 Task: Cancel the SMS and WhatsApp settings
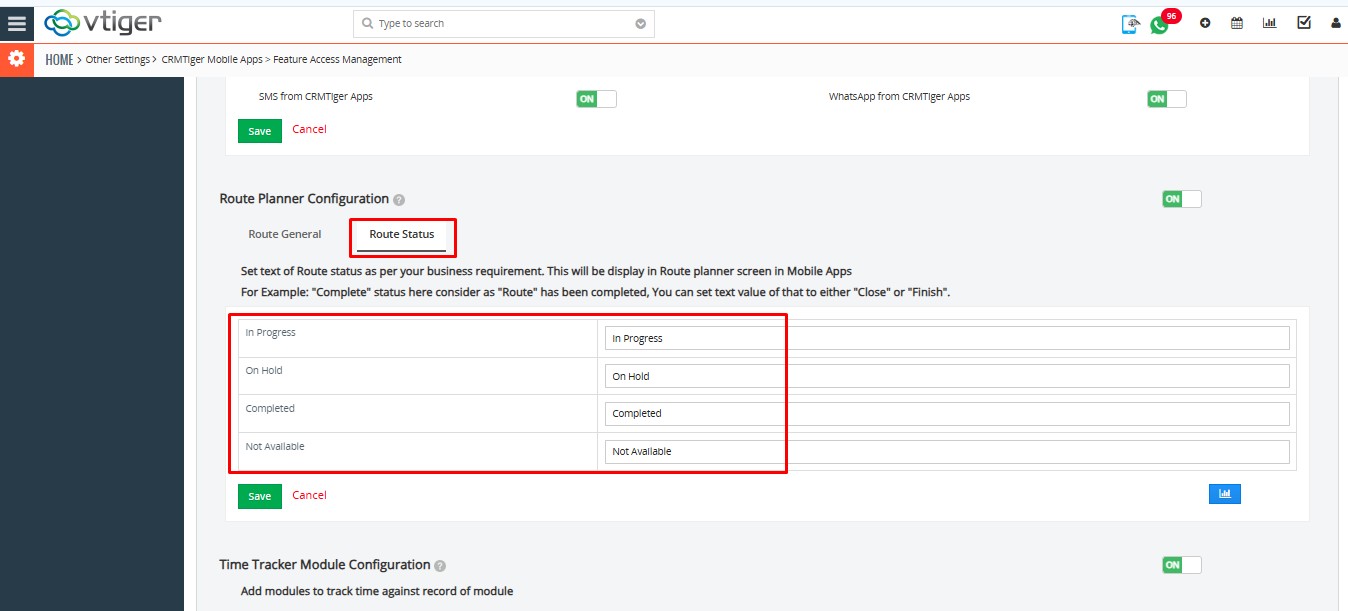click(309, 129)
